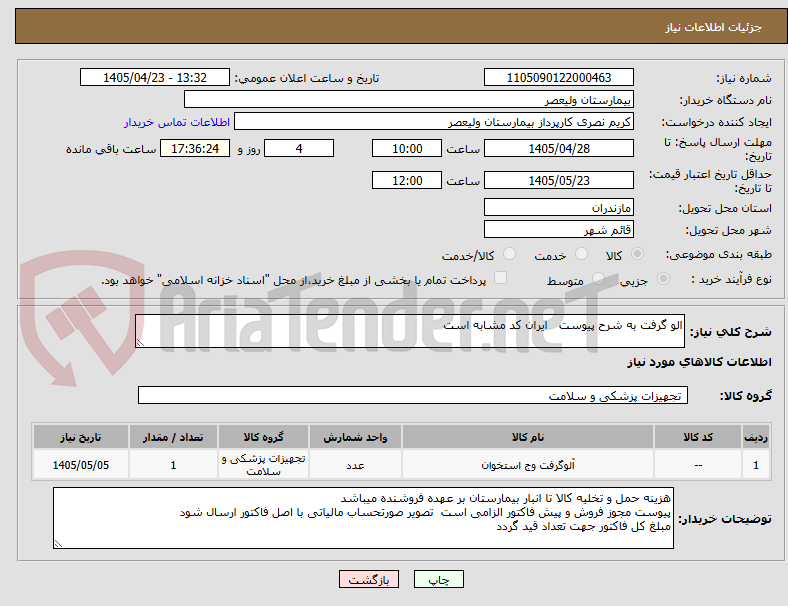
Task: Click the تعداد / مقدار column header
Action: coord(173,437)
